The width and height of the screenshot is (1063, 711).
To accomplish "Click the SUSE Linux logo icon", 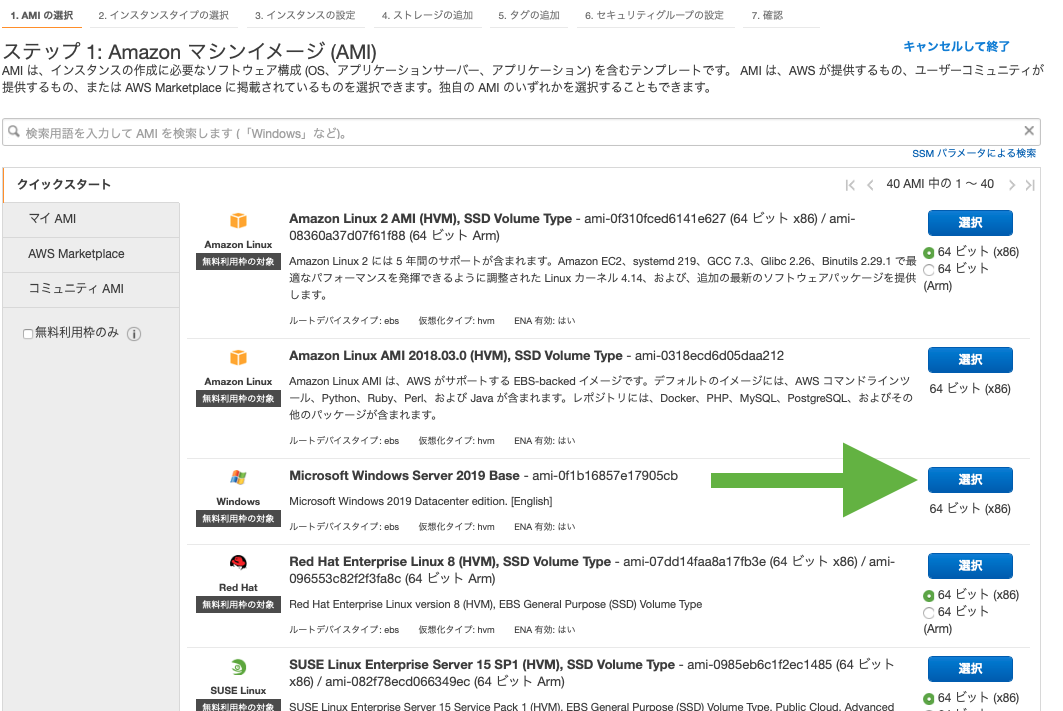I will click(238, 669).
